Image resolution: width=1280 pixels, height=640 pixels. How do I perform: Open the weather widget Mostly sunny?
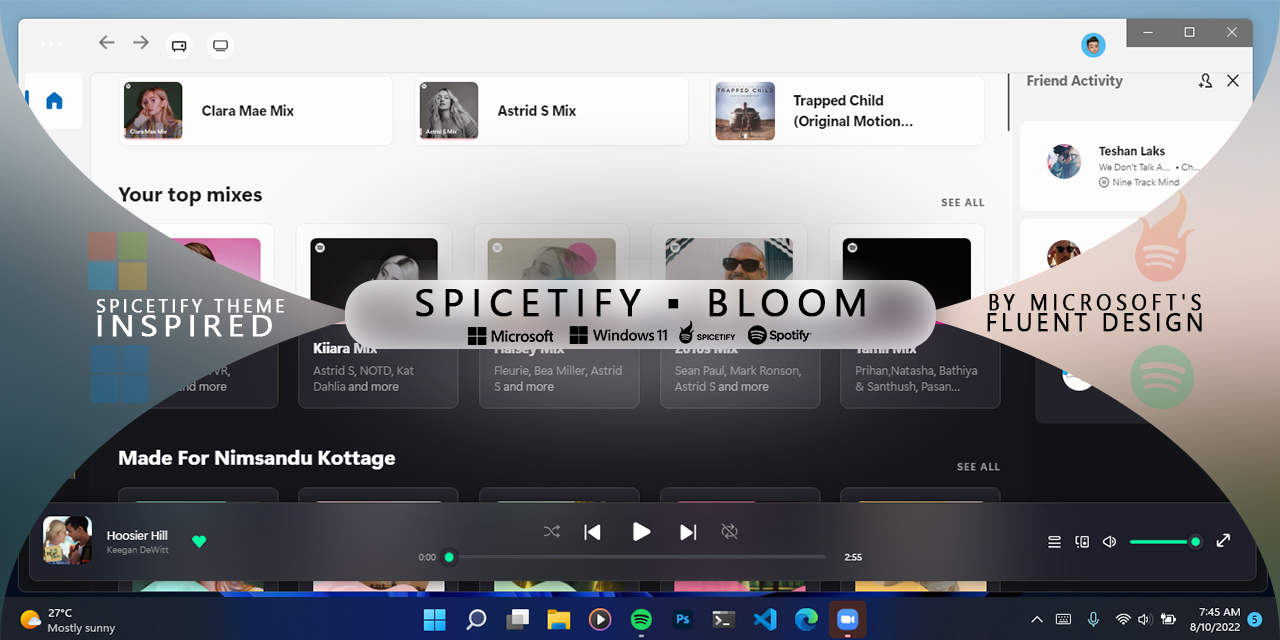coord(68,620)
